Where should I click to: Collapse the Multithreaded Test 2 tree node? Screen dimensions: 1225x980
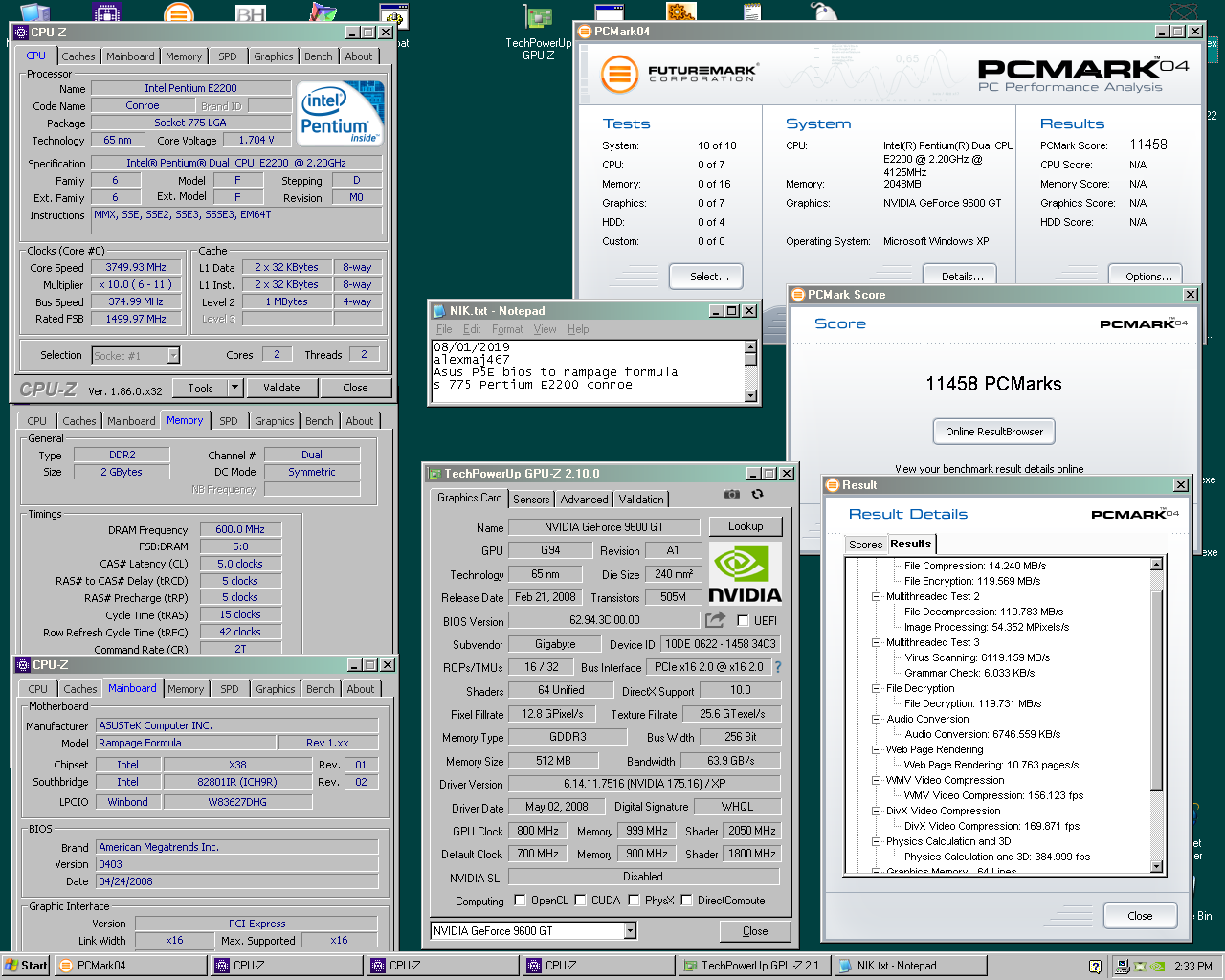point(876,596)
